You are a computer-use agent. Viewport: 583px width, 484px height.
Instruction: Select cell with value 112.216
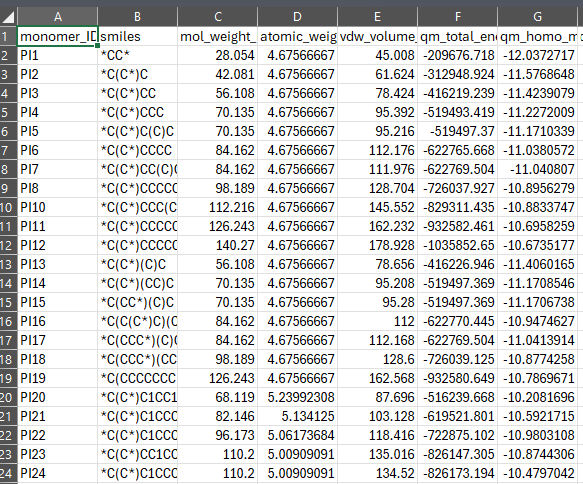point(218,207)
